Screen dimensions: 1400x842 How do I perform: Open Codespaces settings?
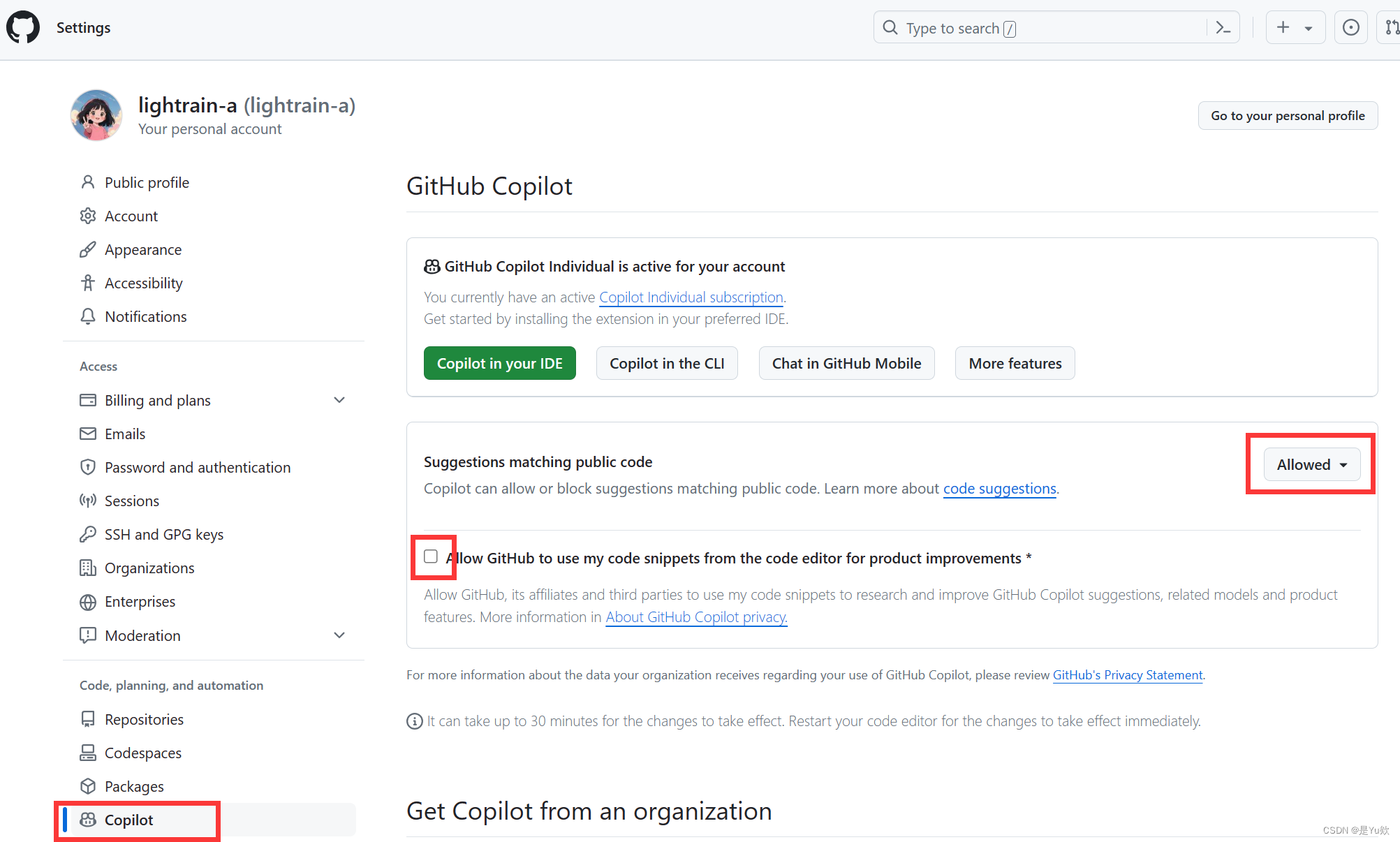[143, 753]
